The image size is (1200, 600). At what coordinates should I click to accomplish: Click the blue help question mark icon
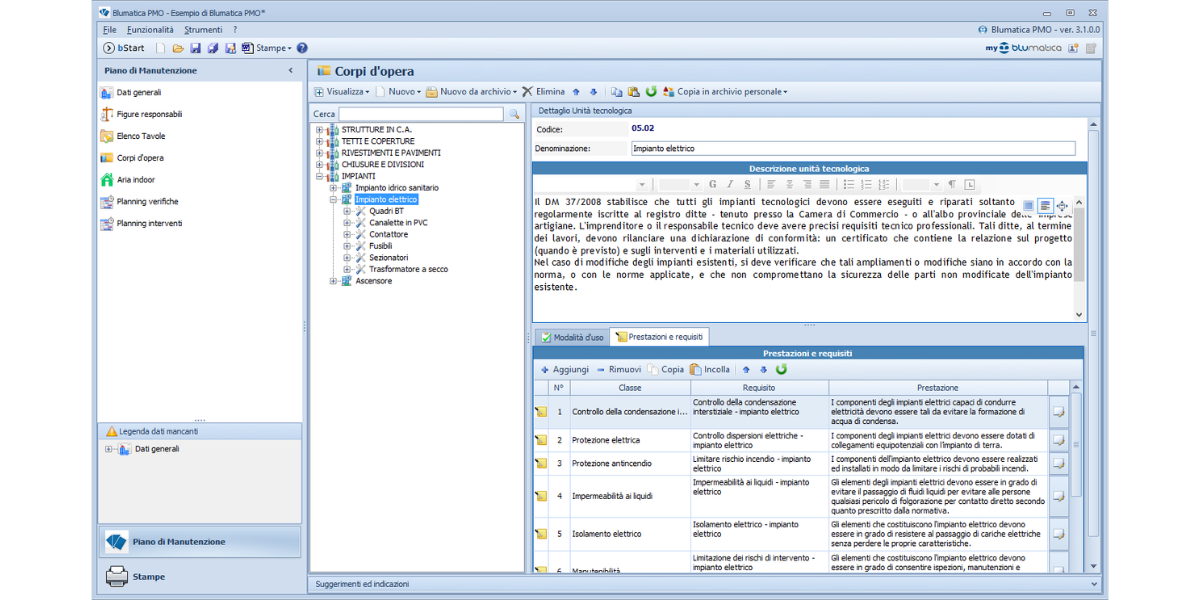coord(302,48)
